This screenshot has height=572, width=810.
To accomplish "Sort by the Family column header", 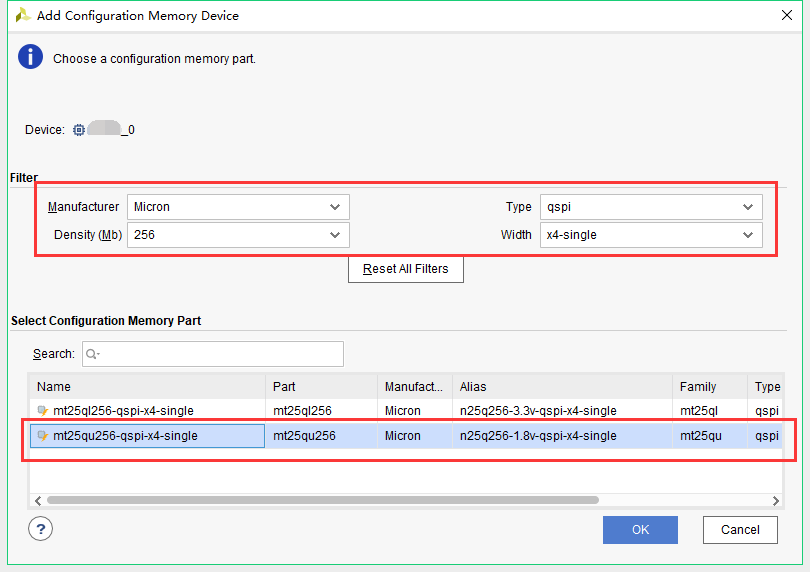I will click(x=709, y=387).
